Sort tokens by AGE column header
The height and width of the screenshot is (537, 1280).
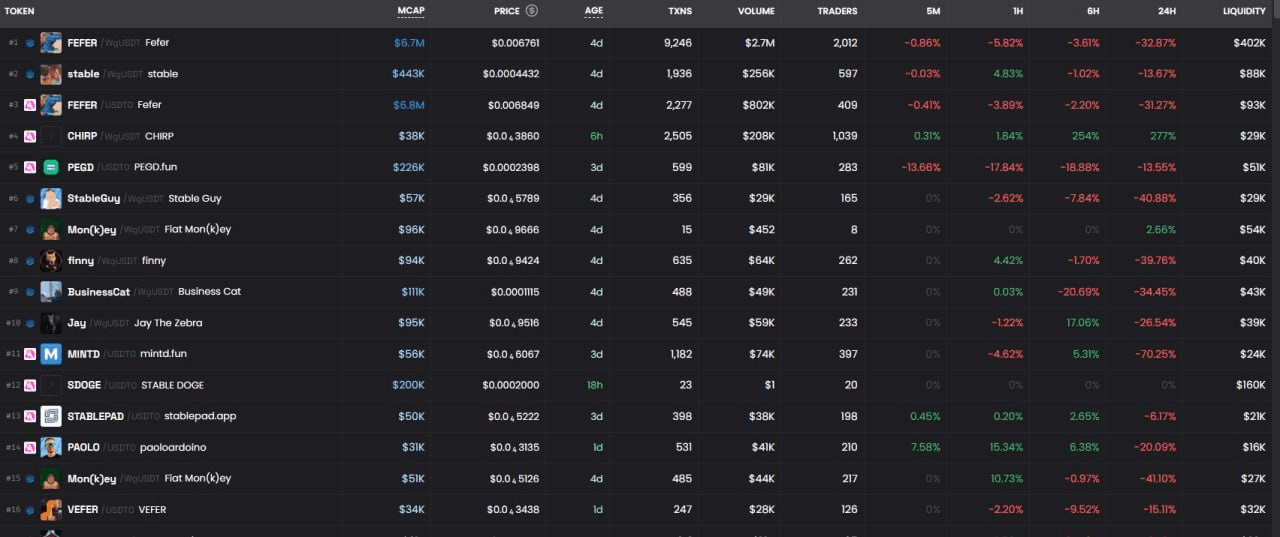tap(594, 11)
